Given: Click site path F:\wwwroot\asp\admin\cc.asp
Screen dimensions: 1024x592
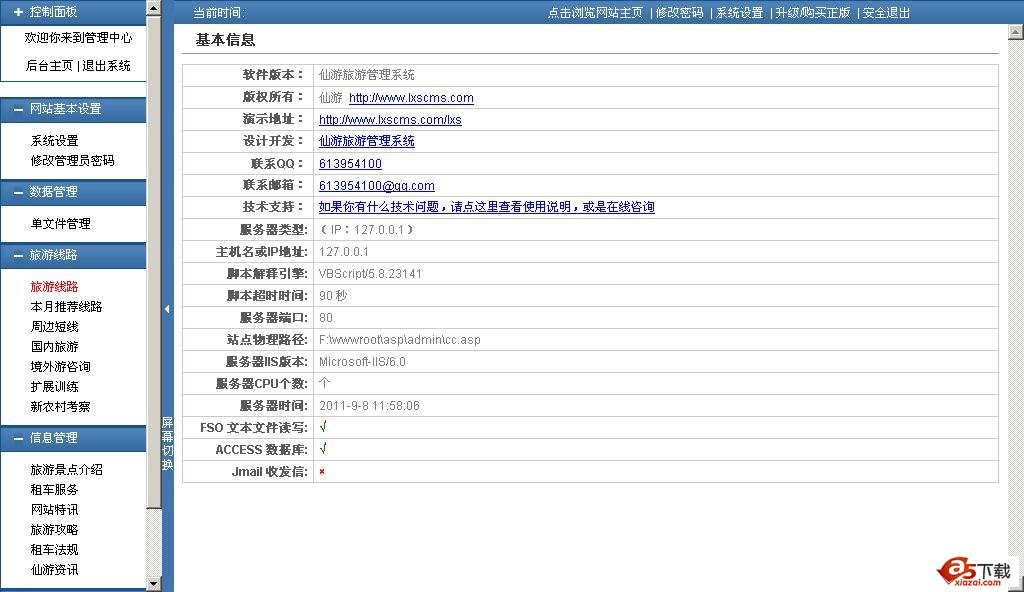Looking at the screenshot, I should pos(400,340).
